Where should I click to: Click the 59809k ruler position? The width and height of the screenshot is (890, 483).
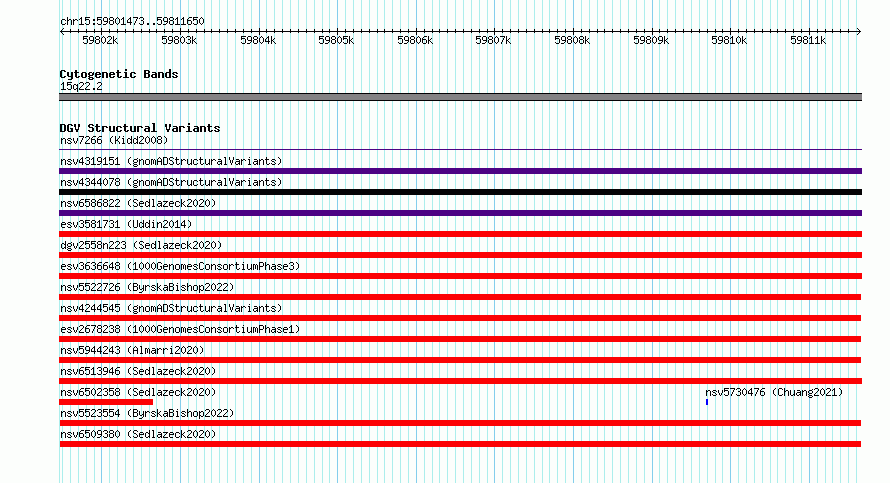pos(651,40)
